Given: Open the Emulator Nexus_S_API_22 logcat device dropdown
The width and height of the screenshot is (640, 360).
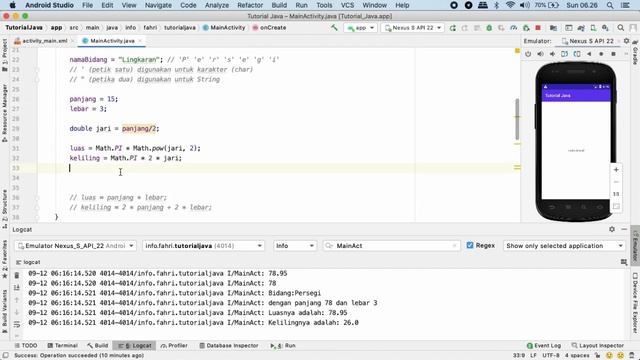Looking at the screenshot, I should pos(75,246).
